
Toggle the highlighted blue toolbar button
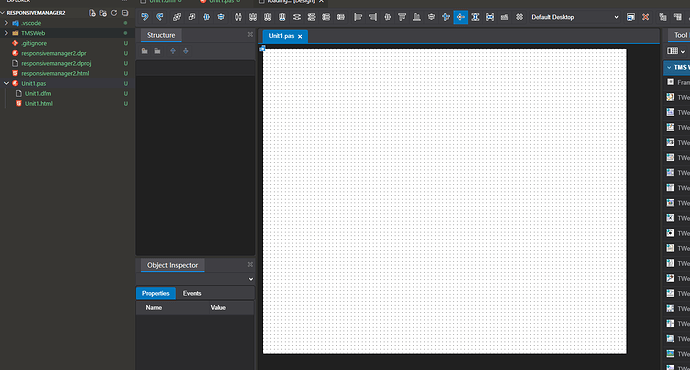(460, 17)
